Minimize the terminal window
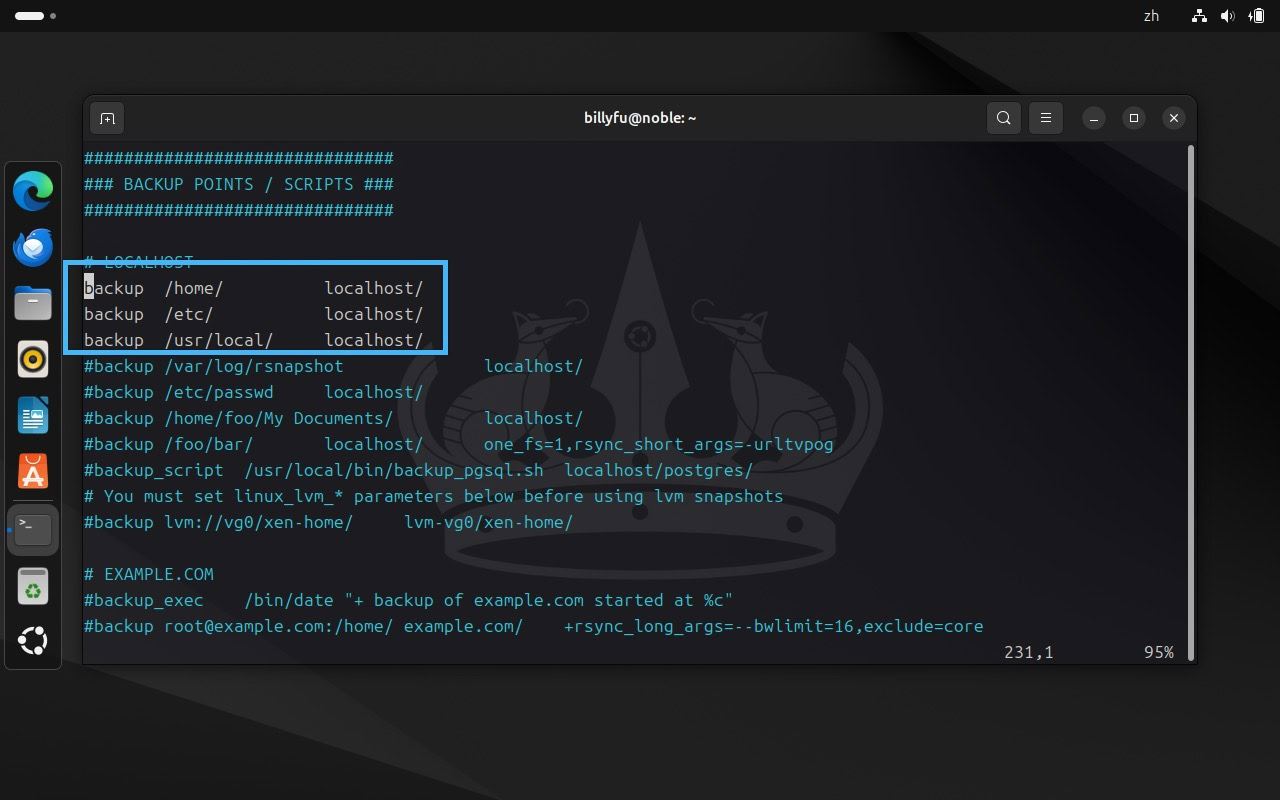 coord(1094,118)
